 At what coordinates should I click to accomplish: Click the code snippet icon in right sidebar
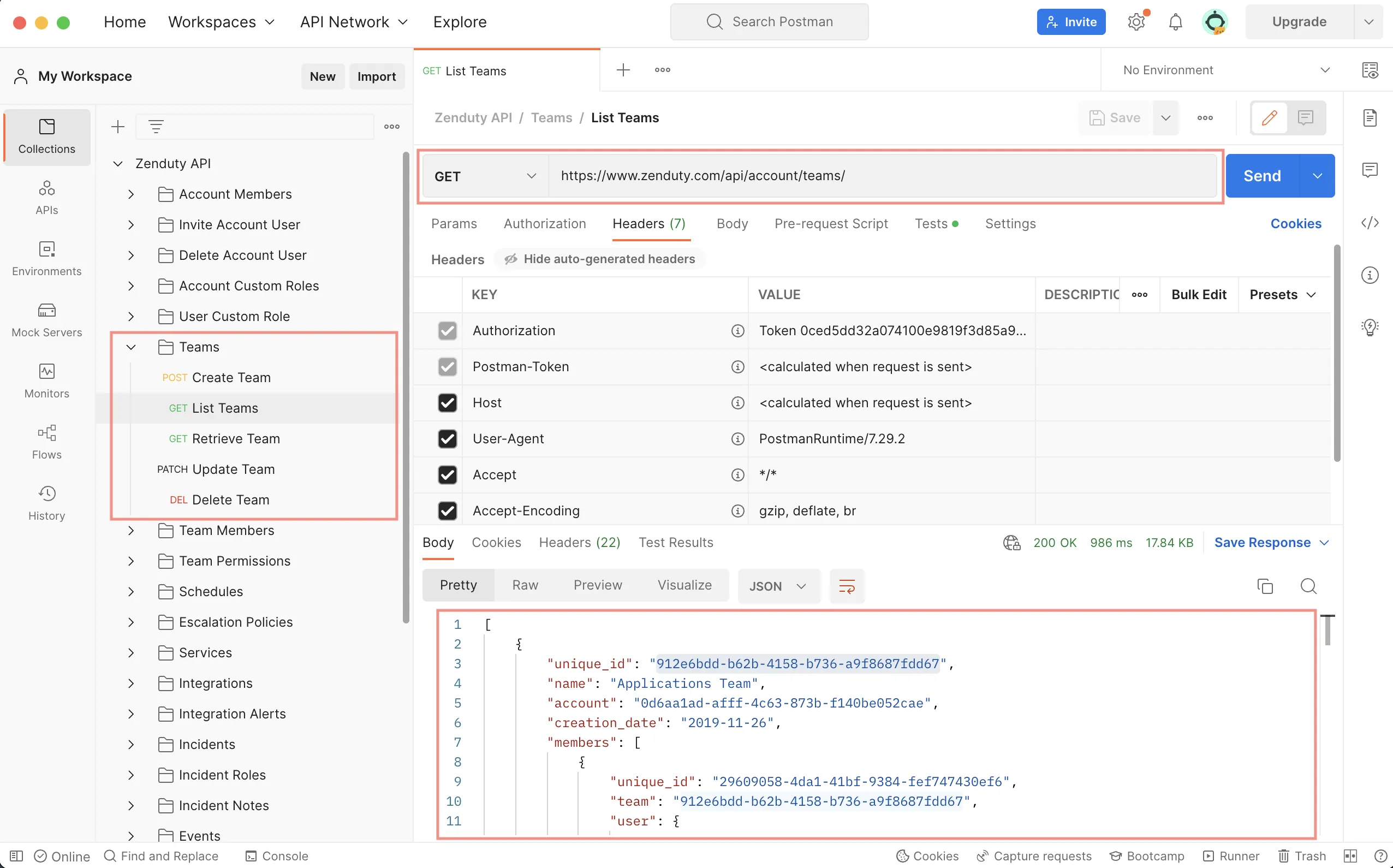coord(1370,223)
